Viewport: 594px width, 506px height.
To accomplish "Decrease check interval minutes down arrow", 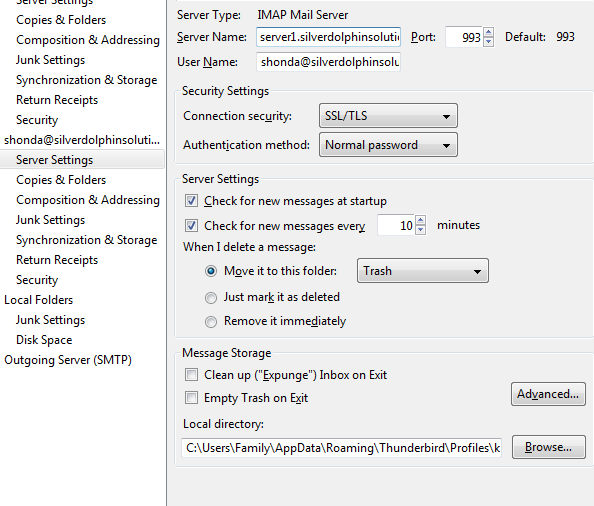I will 420,230.
